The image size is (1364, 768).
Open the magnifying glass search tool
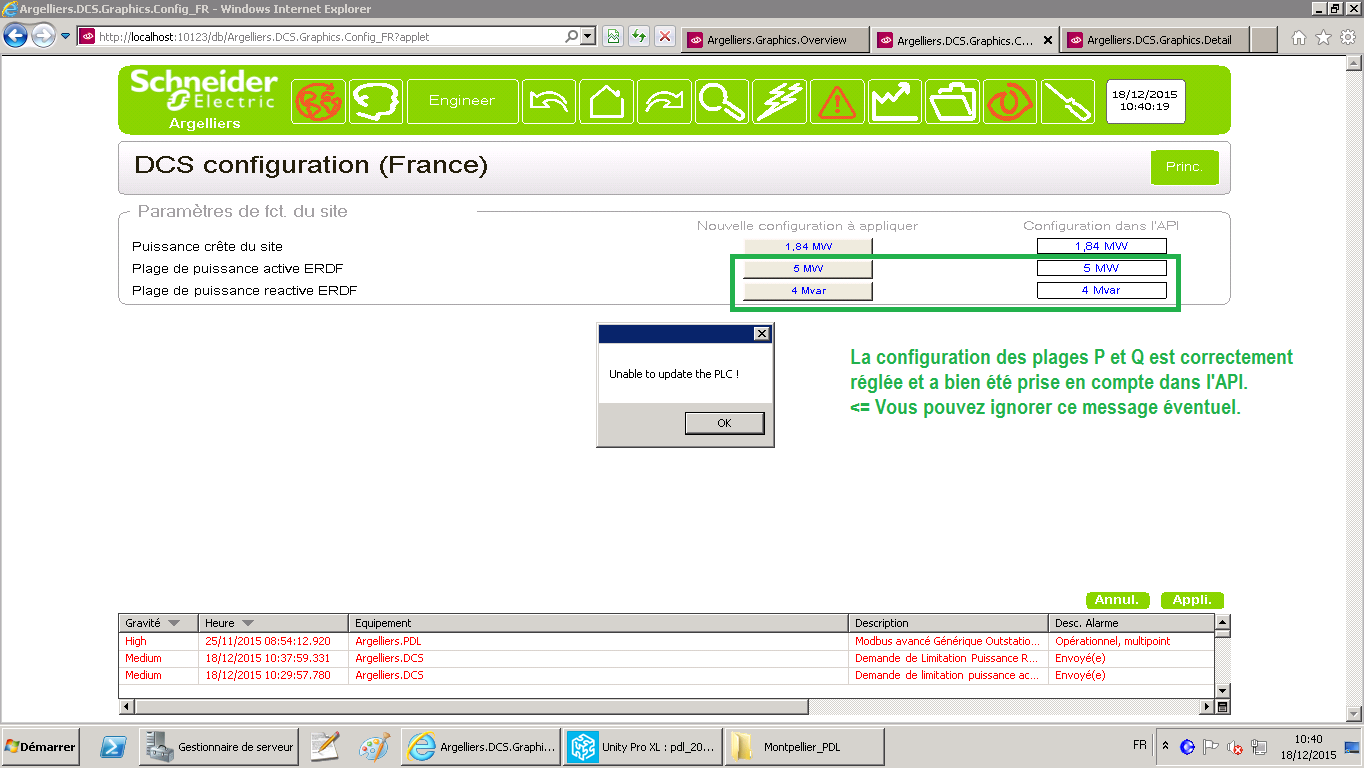pos(722,101)
